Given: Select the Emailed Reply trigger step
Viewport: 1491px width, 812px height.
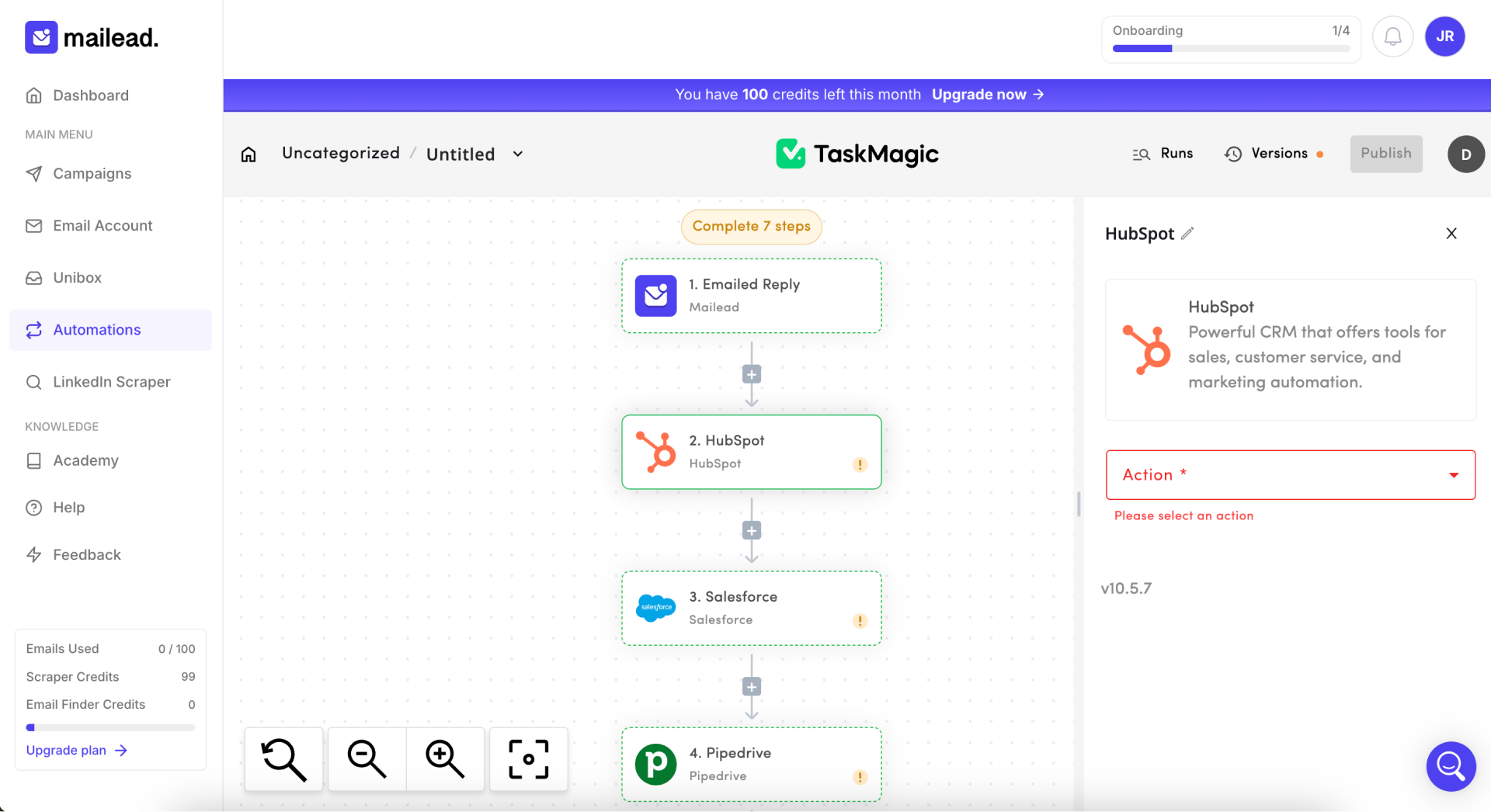Looking at the screenshot, I should (751, 296).
